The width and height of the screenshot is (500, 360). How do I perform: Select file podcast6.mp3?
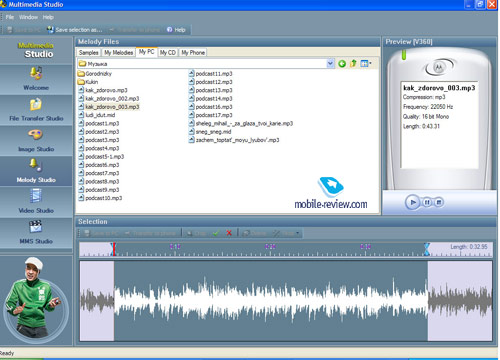(x=99, y=165)
